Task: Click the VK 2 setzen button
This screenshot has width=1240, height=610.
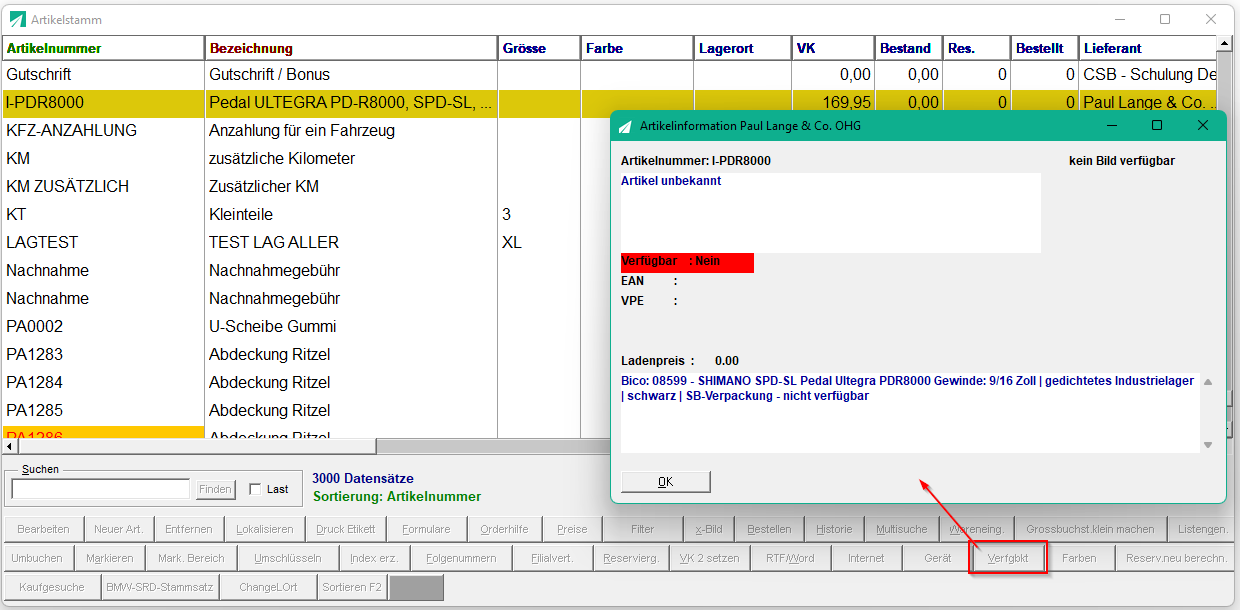Action: coord(709,558)
